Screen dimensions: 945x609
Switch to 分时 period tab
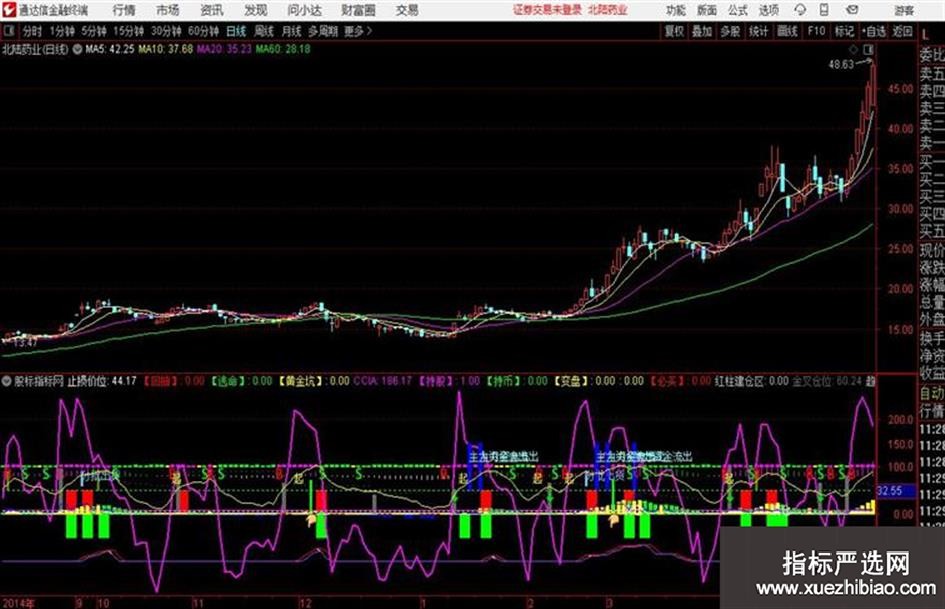click(33, 31)
